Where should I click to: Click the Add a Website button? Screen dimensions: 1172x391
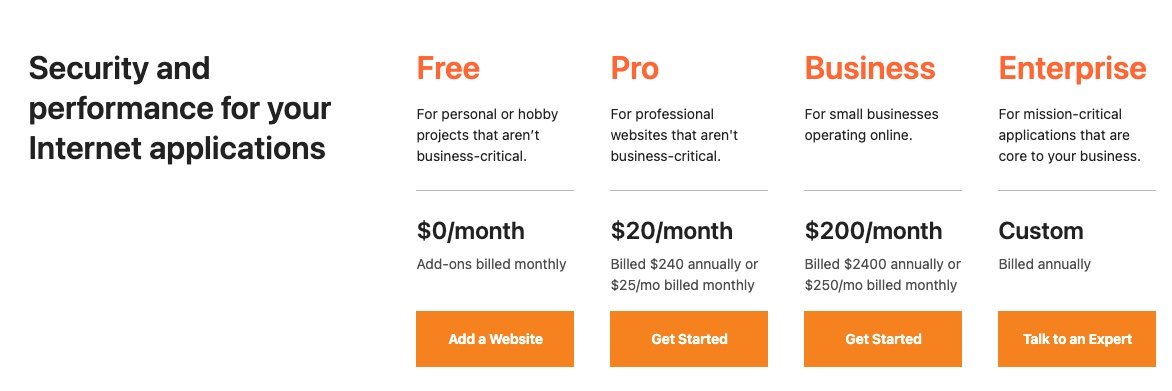[x=495, y=339]
